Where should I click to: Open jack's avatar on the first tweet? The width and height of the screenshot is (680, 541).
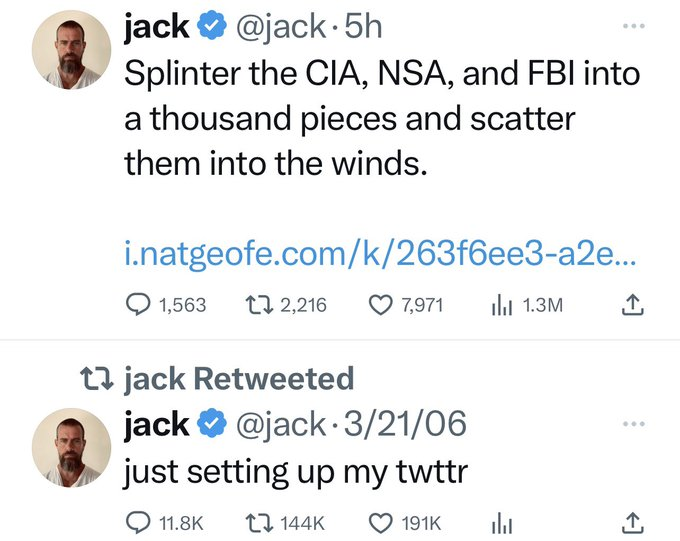click(x=72, y=51)
